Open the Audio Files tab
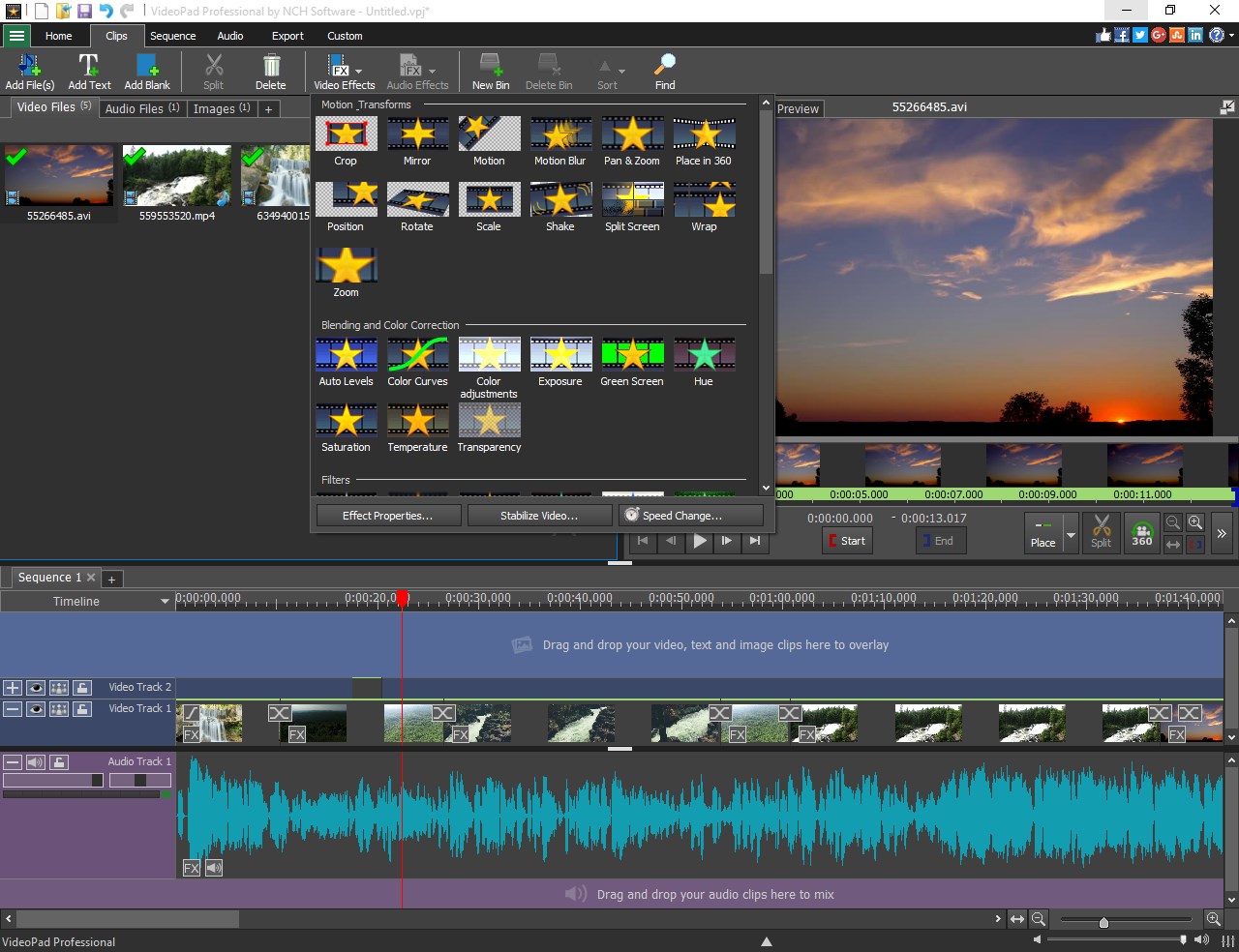This screenshot has width=1239, height=952. tap(141, 108)
